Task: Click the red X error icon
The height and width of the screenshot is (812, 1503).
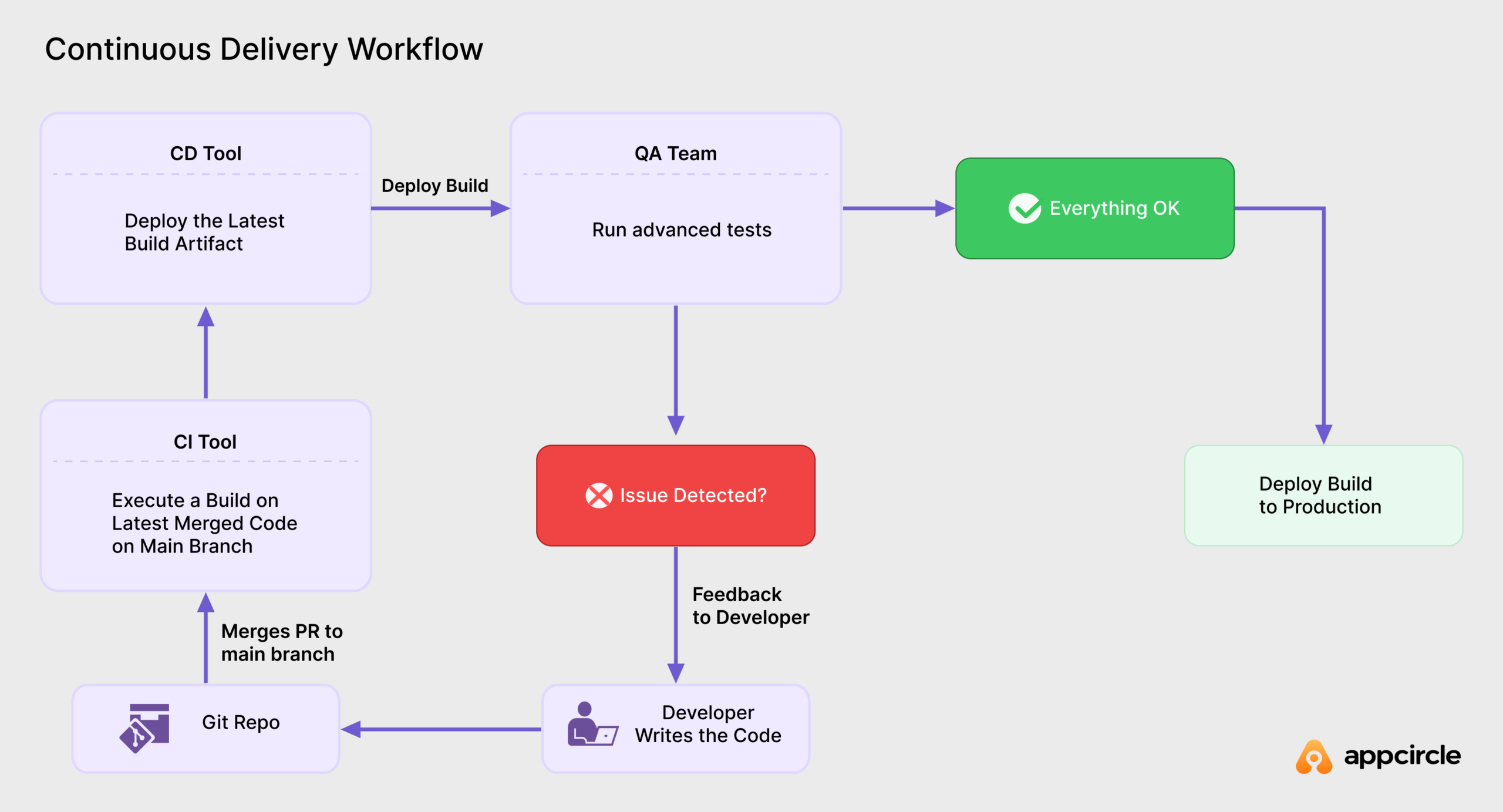Action: click(599, 496)
